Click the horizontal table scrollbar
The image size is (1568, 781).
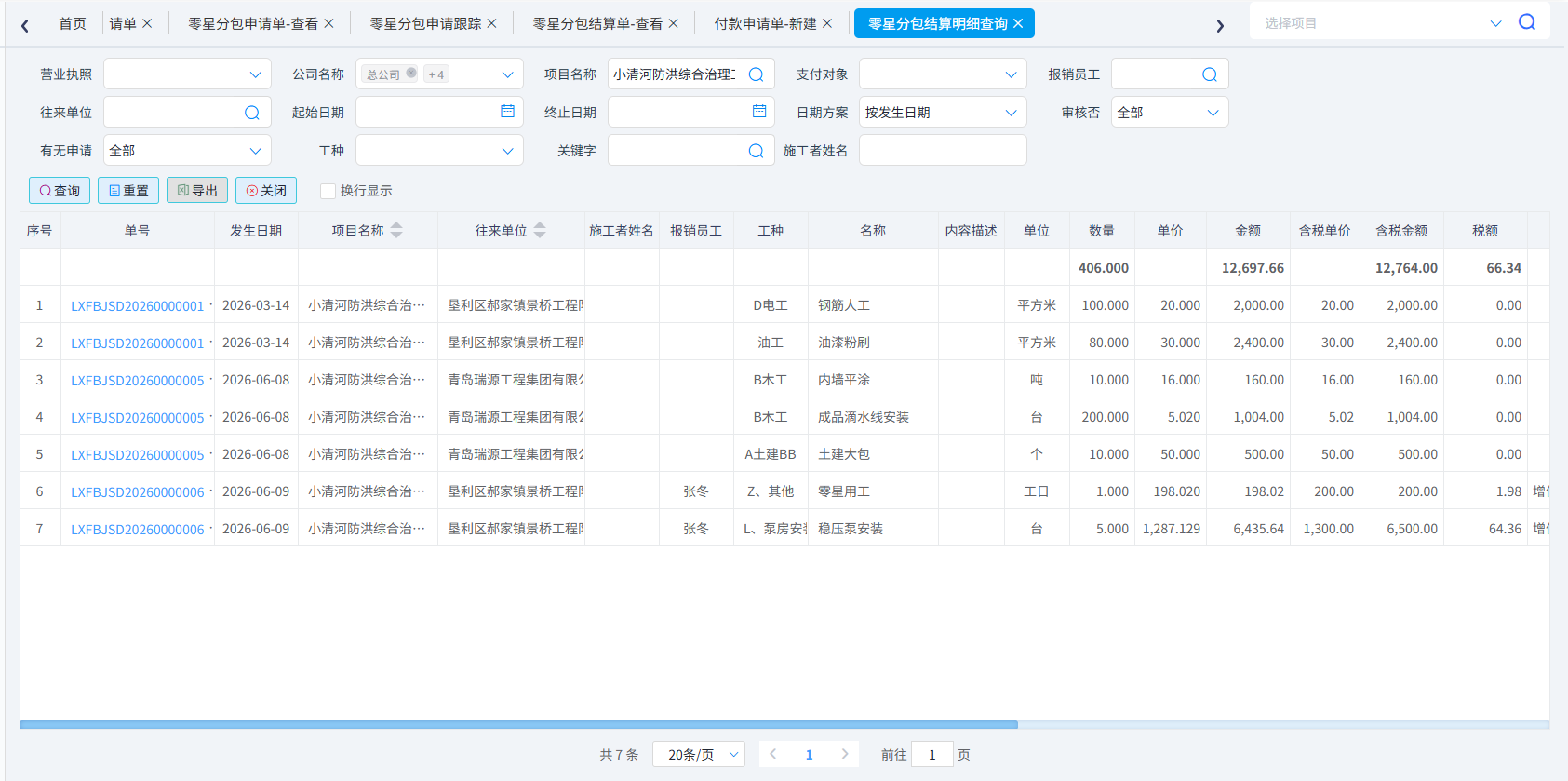click(x=519, y=724)
